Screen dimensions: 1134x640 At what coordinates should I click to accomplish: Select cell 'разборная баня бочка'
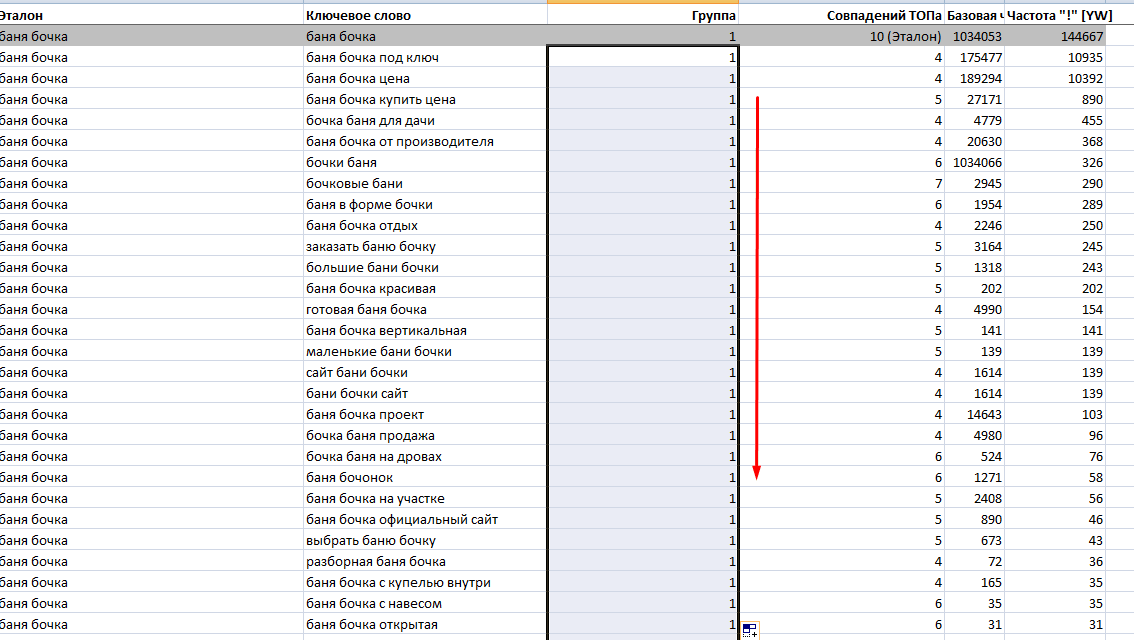[x=425, y=561]
